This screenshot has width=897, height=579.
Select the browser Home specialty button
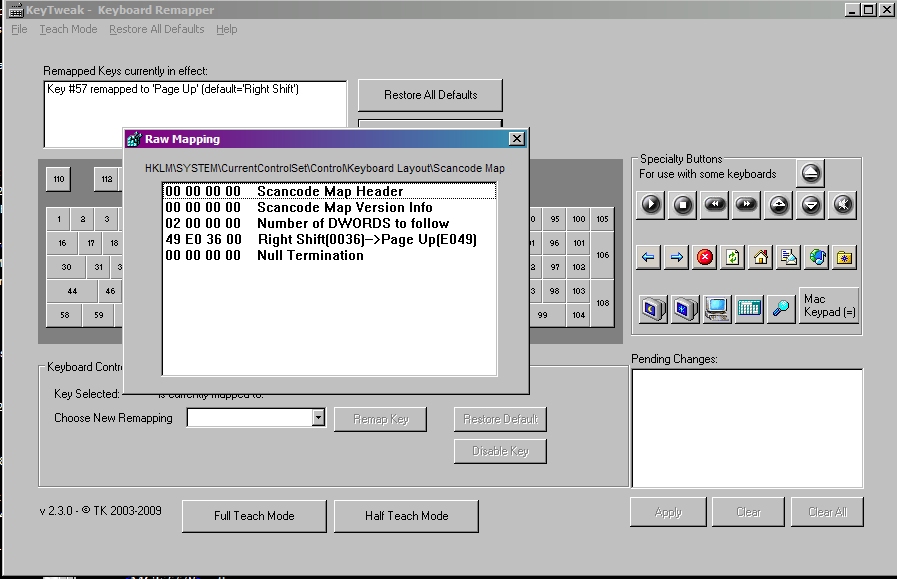coord(761,257)
